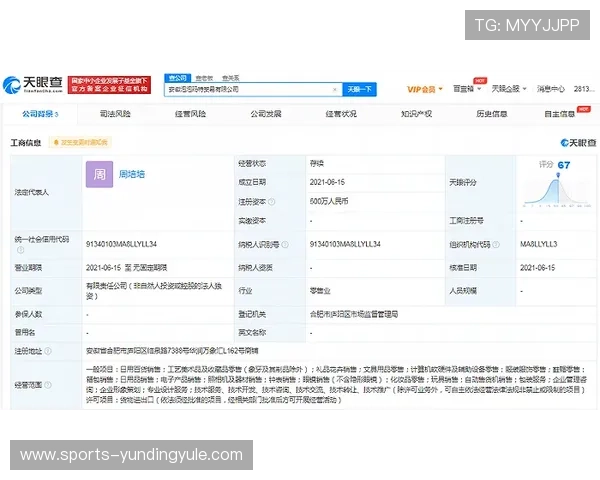600x480 pixels.
Task: Expand the 天眼企服 dropdown
Action: click(x=509, y=88)
